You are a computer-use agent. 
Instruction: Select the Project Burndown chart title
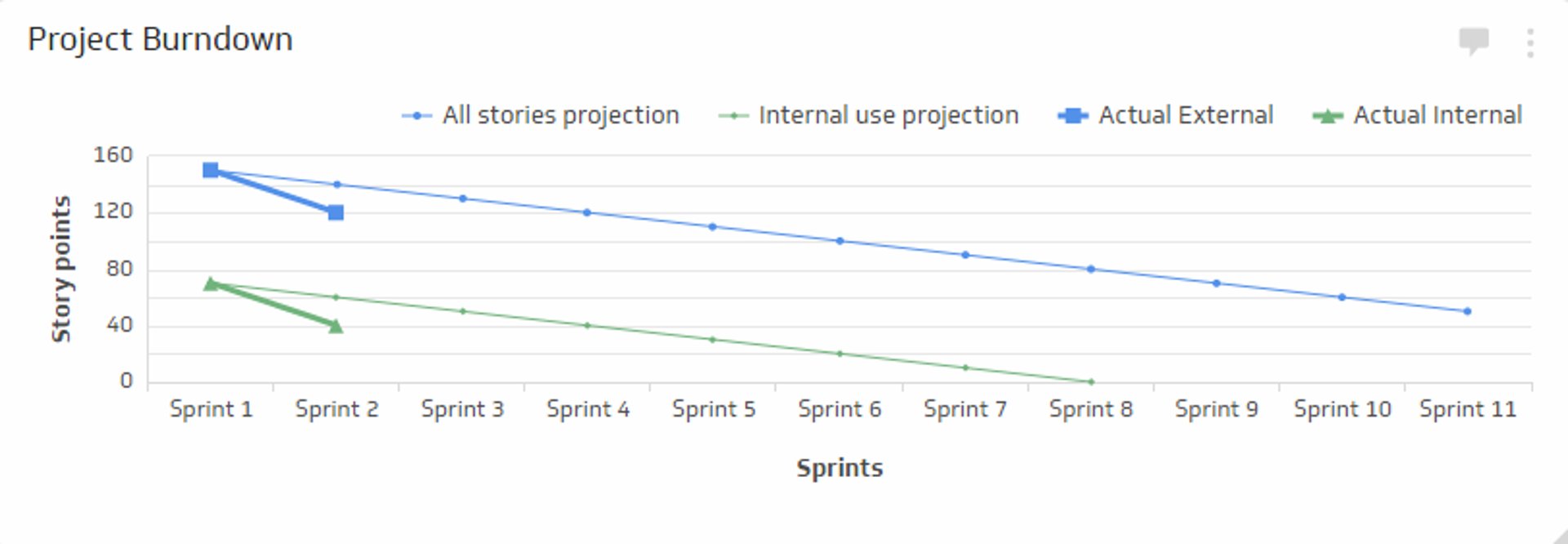click(162, 38)
